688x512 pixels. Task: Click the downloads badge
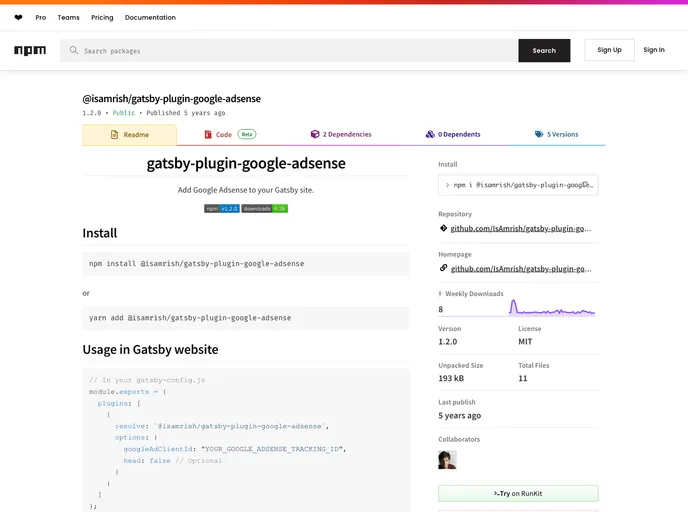(265, 208)
